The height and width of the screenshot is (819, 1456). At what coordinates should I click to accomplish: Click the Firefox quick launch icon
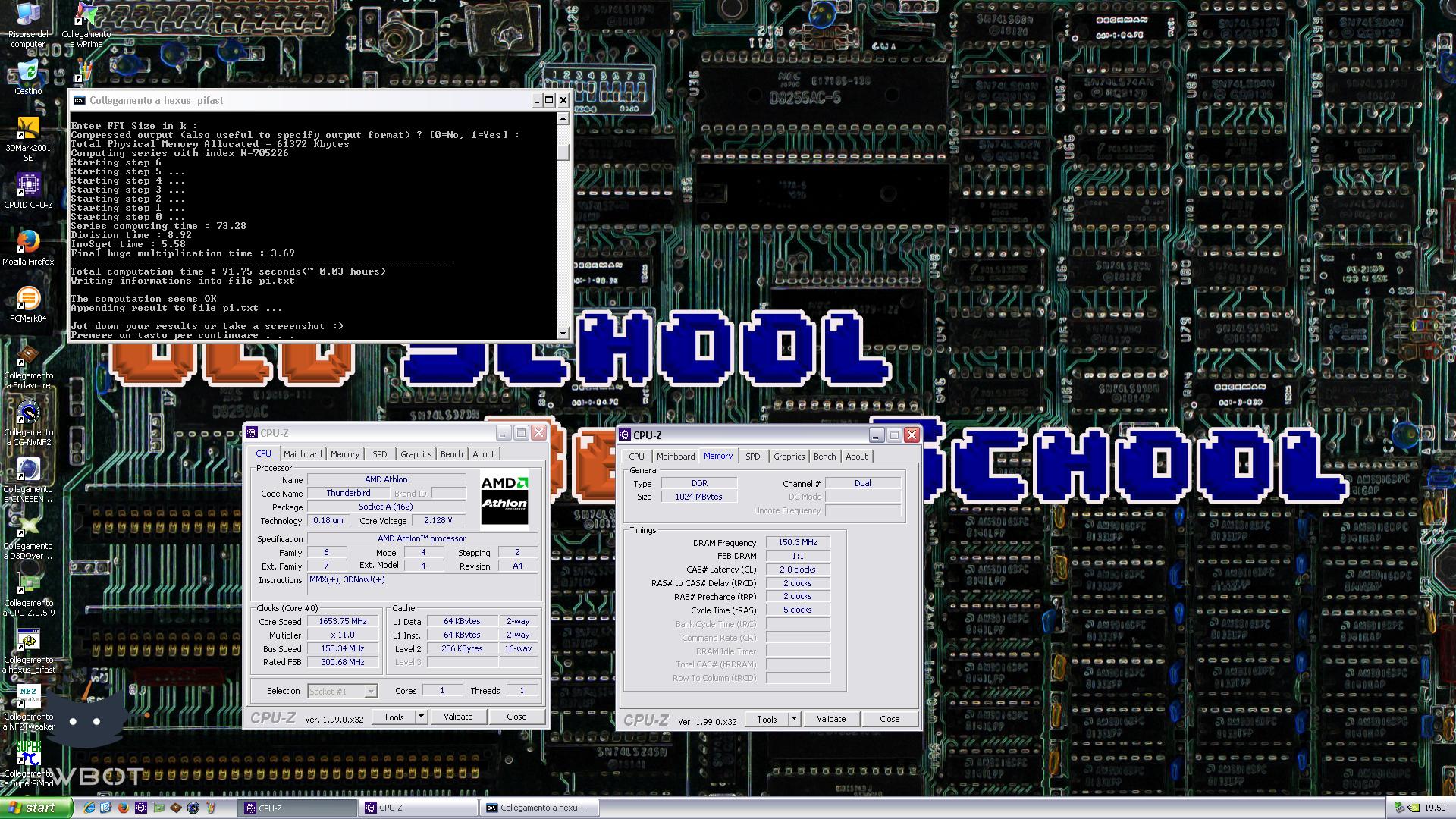[123, 808]
